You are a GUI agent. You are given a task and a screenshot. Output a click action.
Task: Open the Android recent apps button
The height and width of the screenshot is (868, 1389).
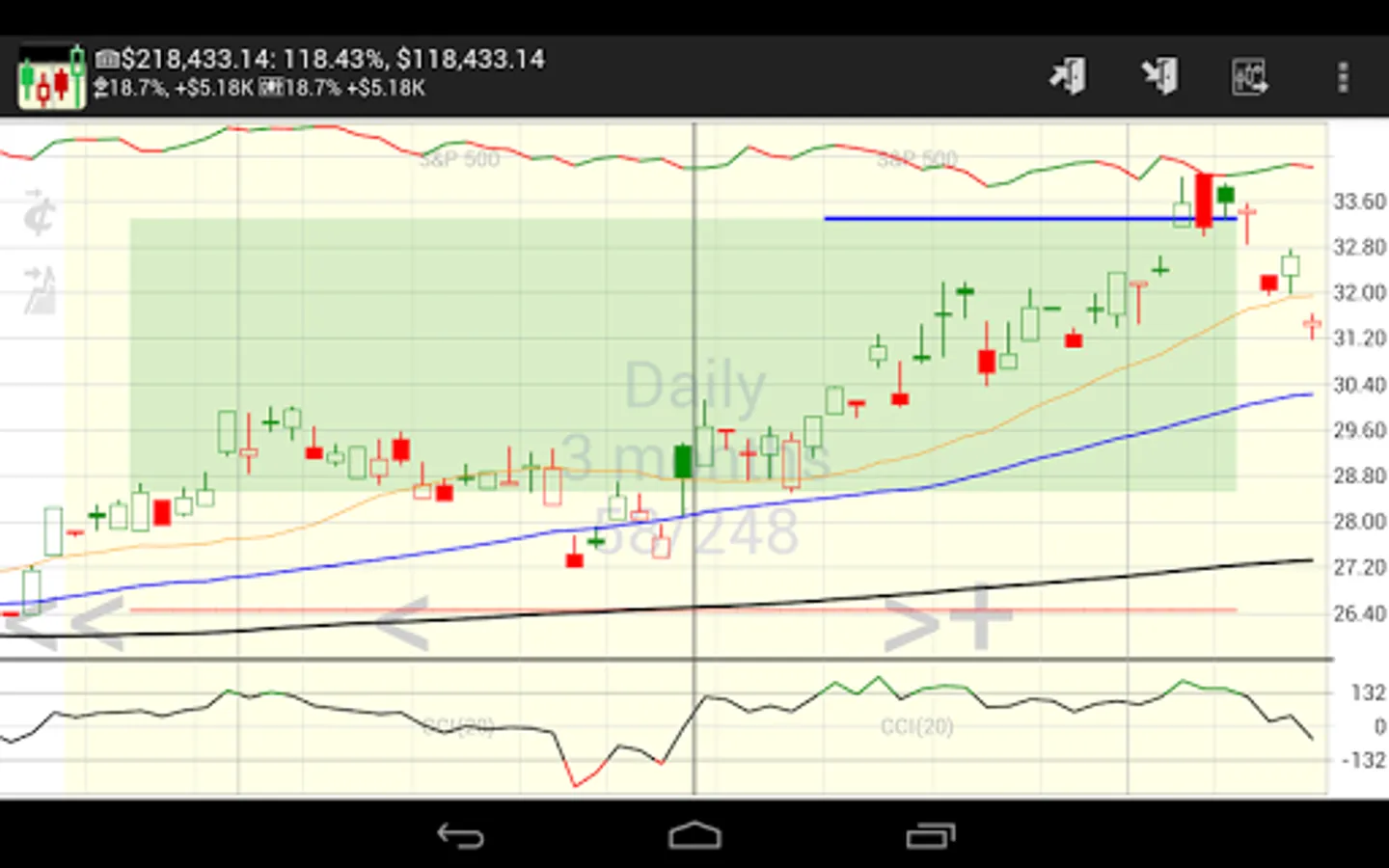(x=930, y=835)
